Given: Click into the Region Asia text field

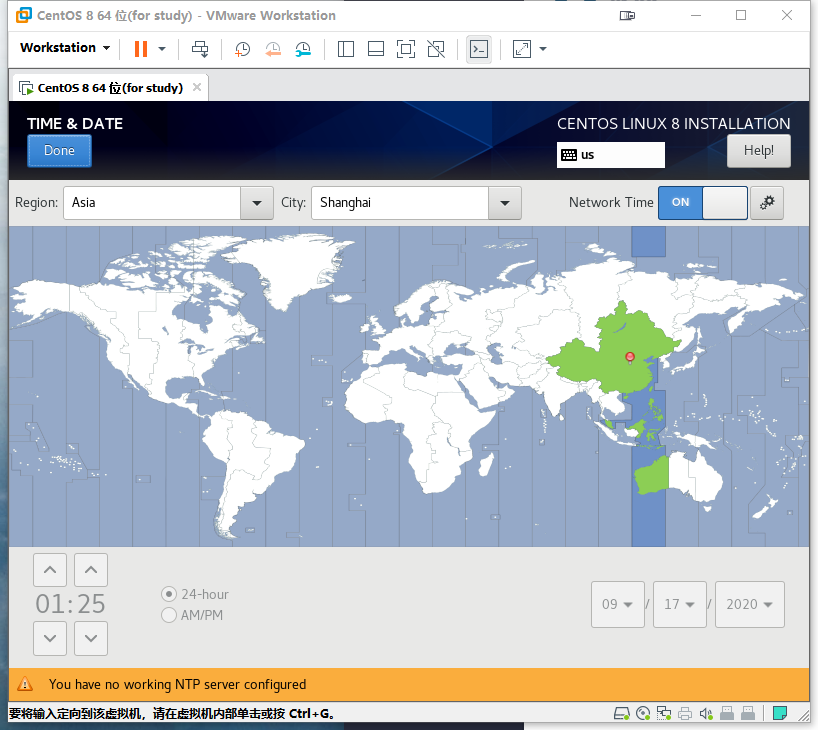Looking at the screenshot, I should coord(152,203).
